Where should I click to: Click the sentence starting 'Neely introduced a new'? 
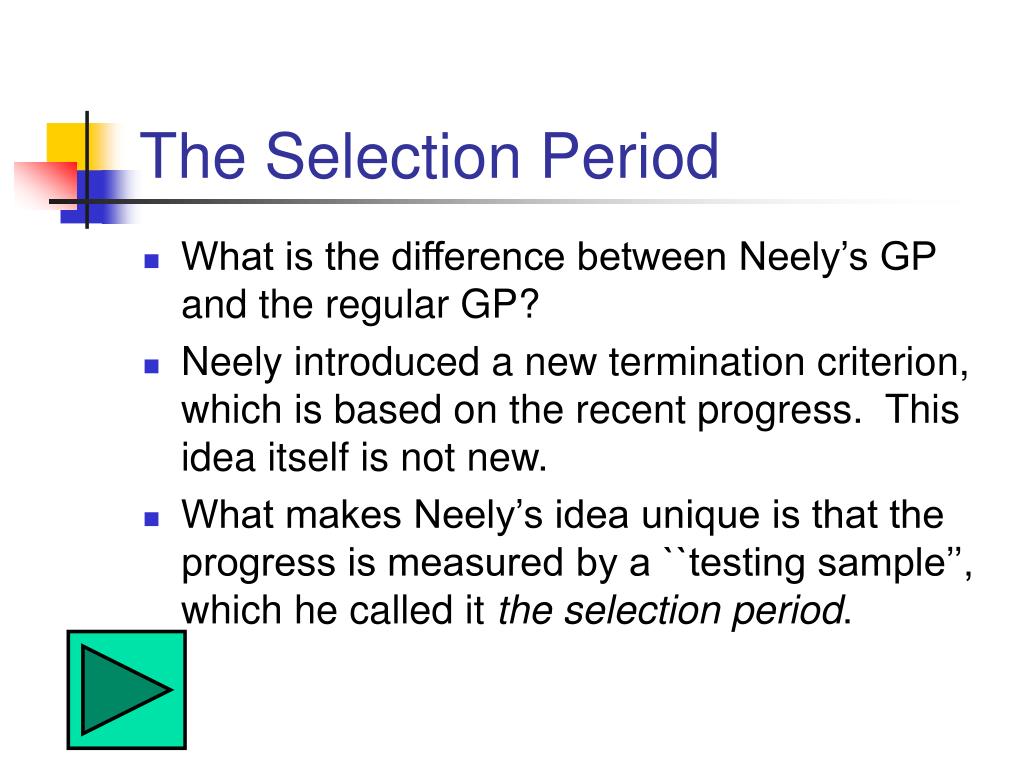tap(575, 362)
